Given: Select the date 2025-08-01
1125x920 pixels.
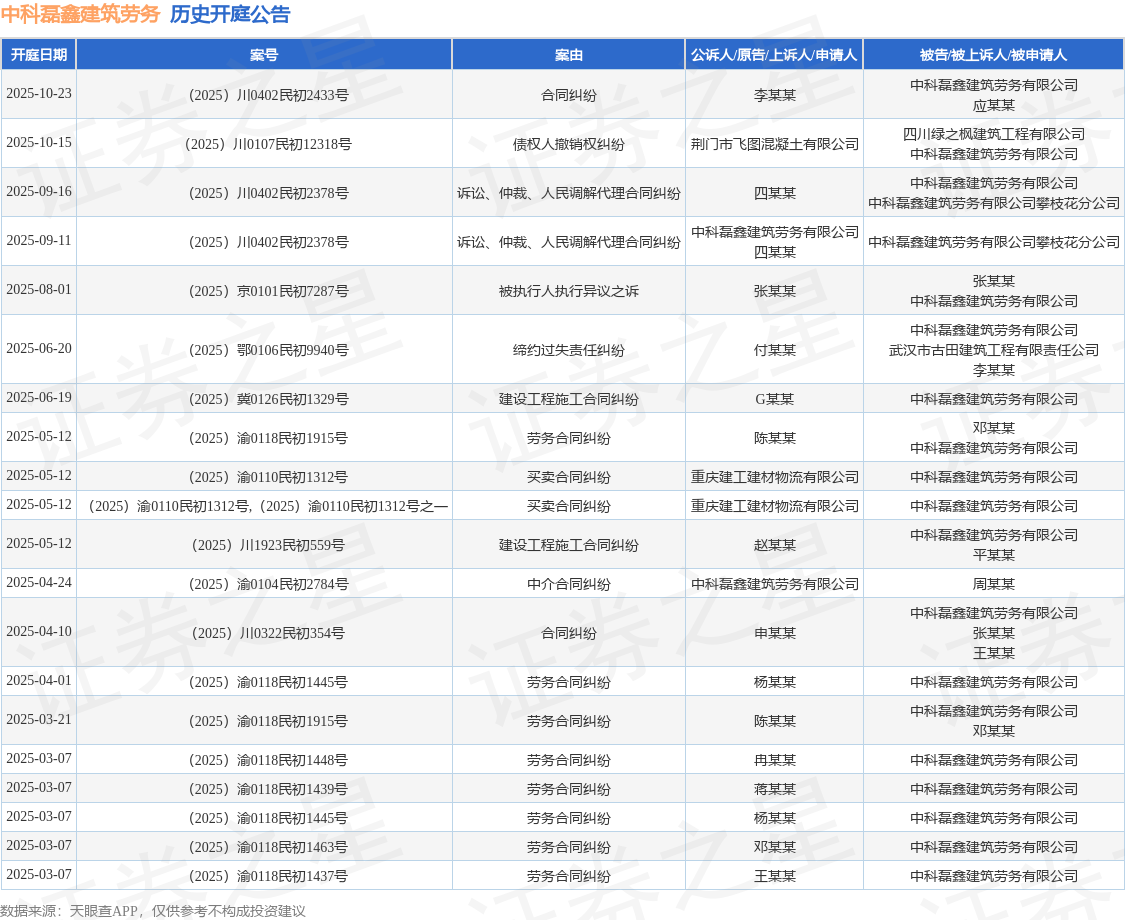Looking at the screenshot, I should tap(39, 289).
